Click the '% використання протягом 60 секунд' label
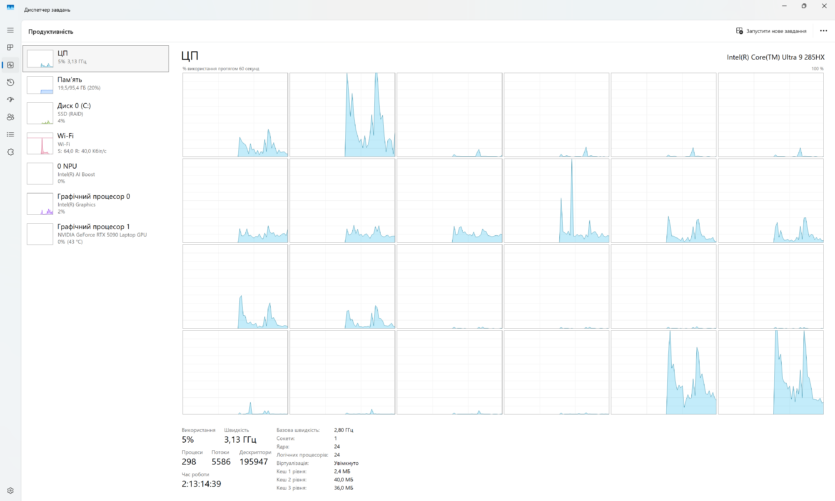This screenshot has height=501, width=835. (220, 69)
